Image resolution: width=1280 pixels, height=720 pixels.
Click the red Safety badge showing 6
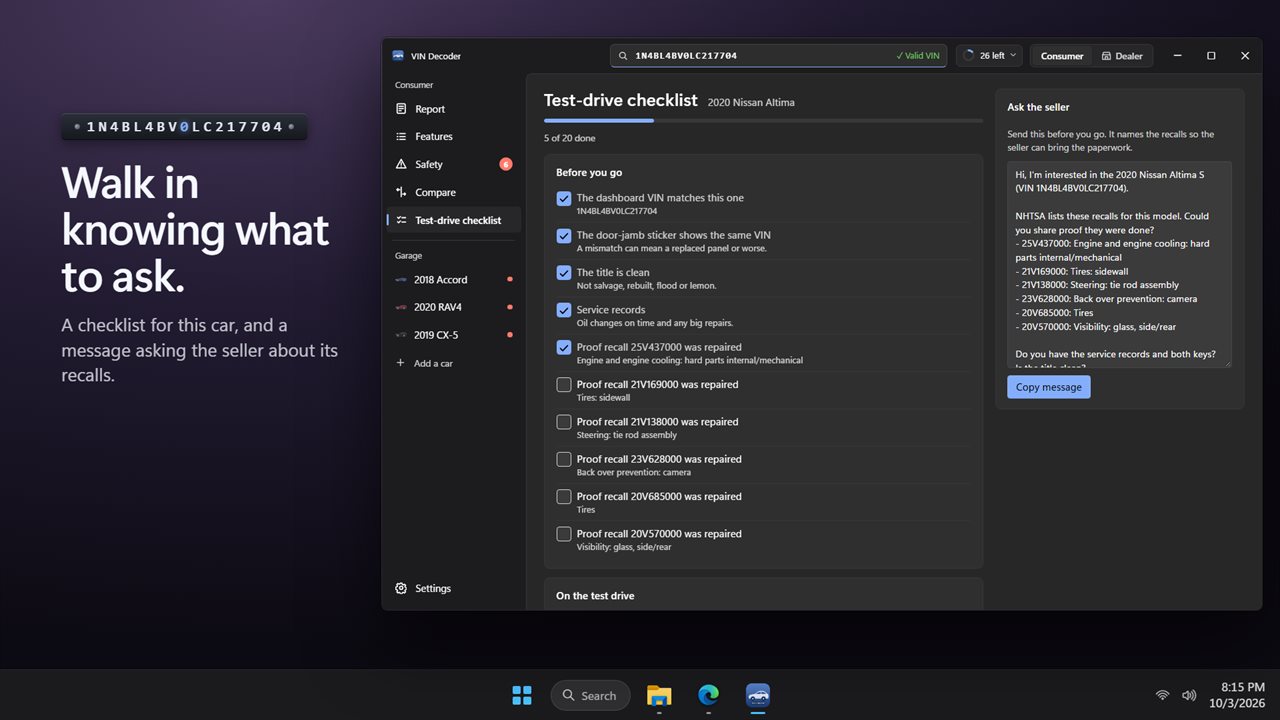(506, 164)
